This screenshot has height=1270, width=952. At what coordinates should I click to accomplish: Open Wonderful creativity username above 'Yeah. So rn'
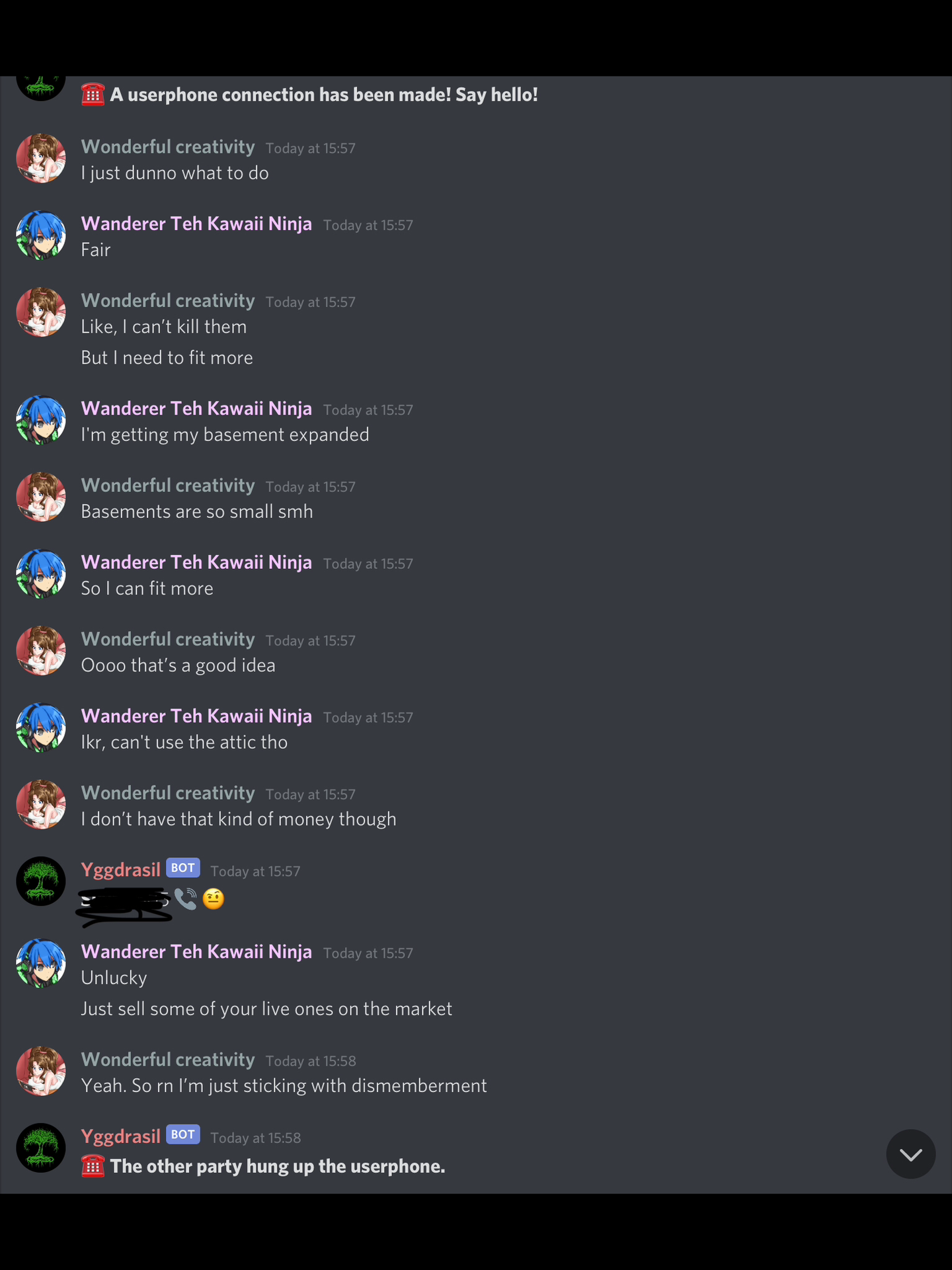point(168,1059)
